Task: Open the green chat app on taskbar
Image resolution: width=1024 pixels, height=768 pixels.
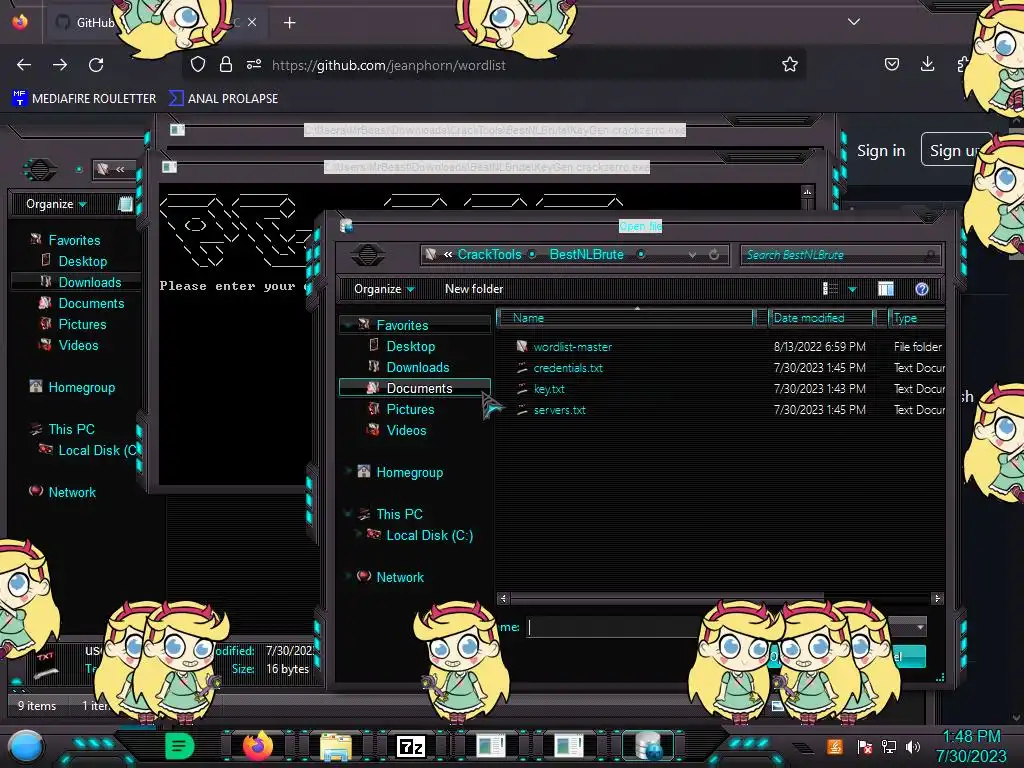Action: (x=179, y=746)
